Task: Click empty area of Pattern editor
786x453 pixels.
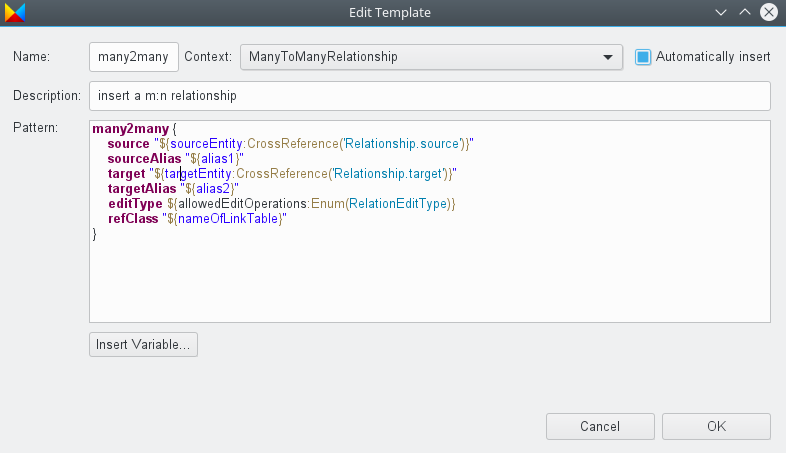Action: [430, 281]
